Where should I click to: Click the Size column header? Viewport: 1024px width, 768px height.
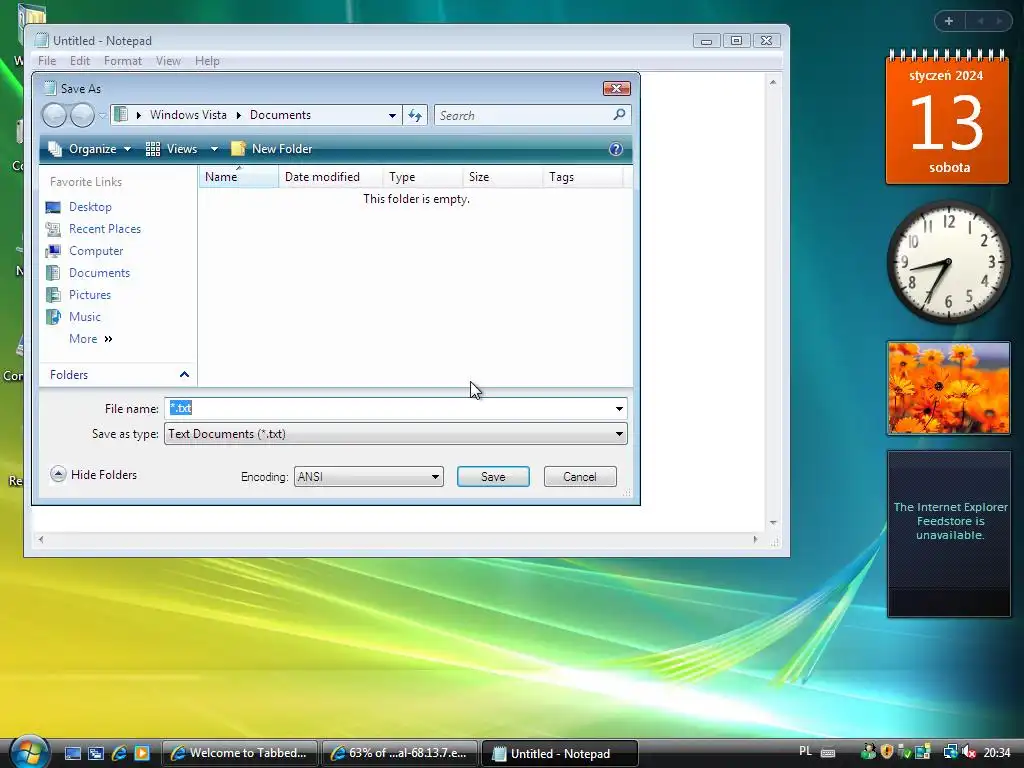[503, 177]
